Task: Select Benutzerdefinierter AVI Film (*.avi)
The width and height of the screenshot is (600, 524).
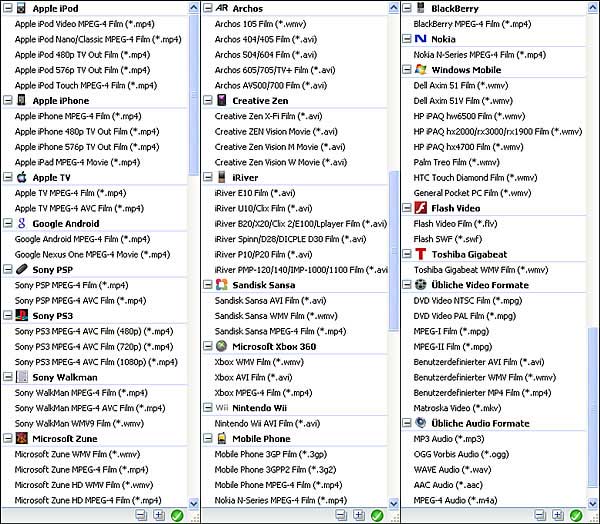Action: [x=479, y=362]
